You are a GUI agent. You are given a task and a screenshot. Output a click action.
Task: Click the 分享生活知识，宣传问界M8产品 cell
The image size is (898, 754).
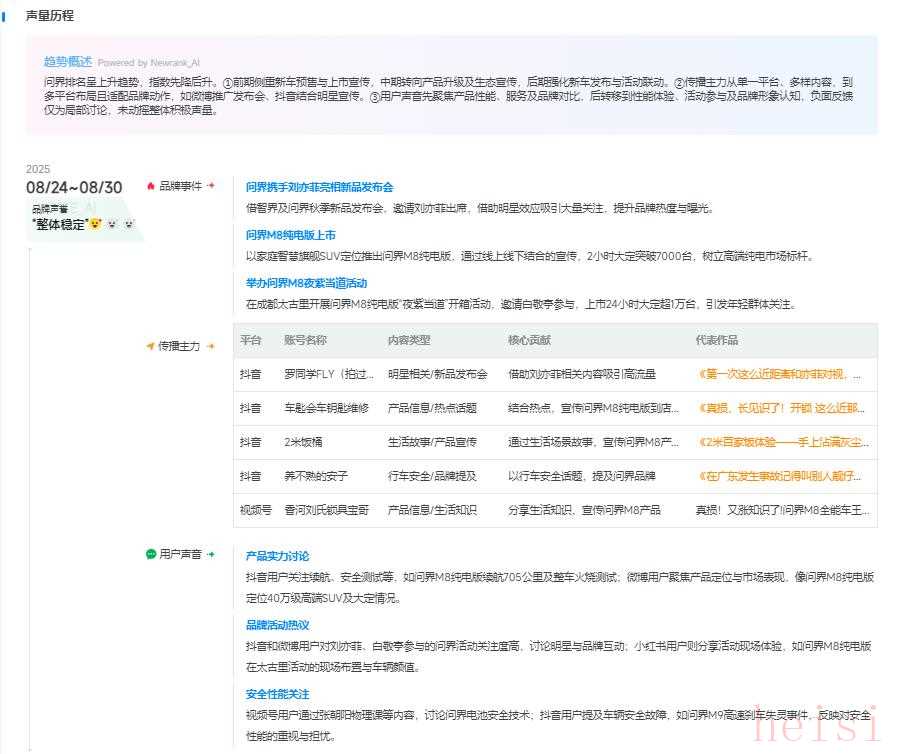[x=584, y=510]
